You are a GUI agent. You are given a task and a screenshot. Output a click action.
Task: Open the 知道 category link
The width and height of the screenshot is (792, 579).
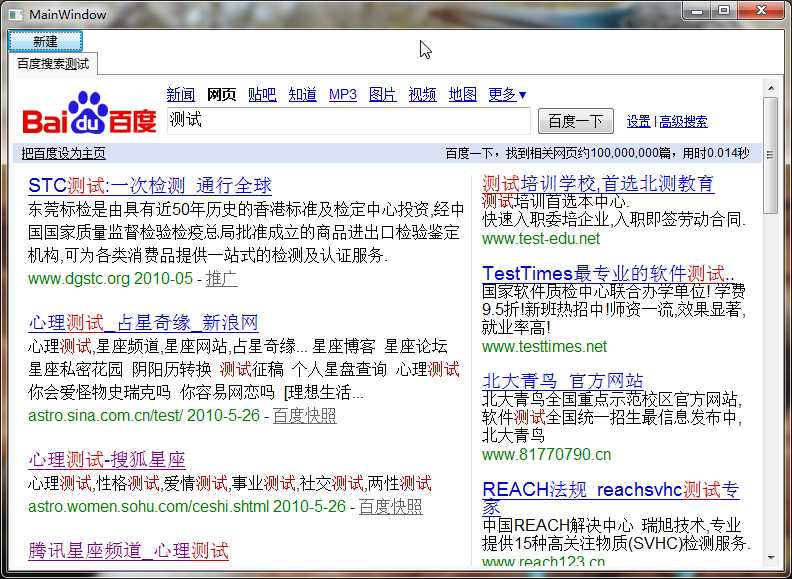tap(303, 94)
